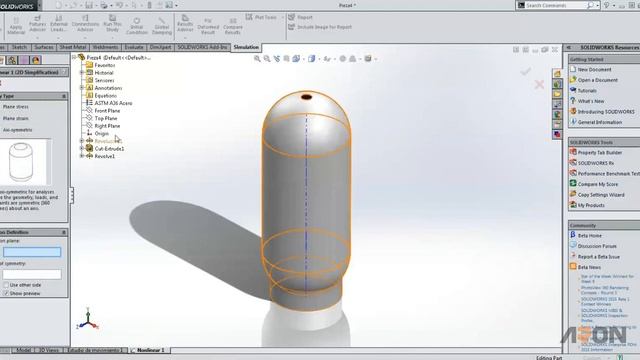The height and width of the screenshot is (360, 640).
Task: Expand the History folder
Action: (x=82, y=73)
